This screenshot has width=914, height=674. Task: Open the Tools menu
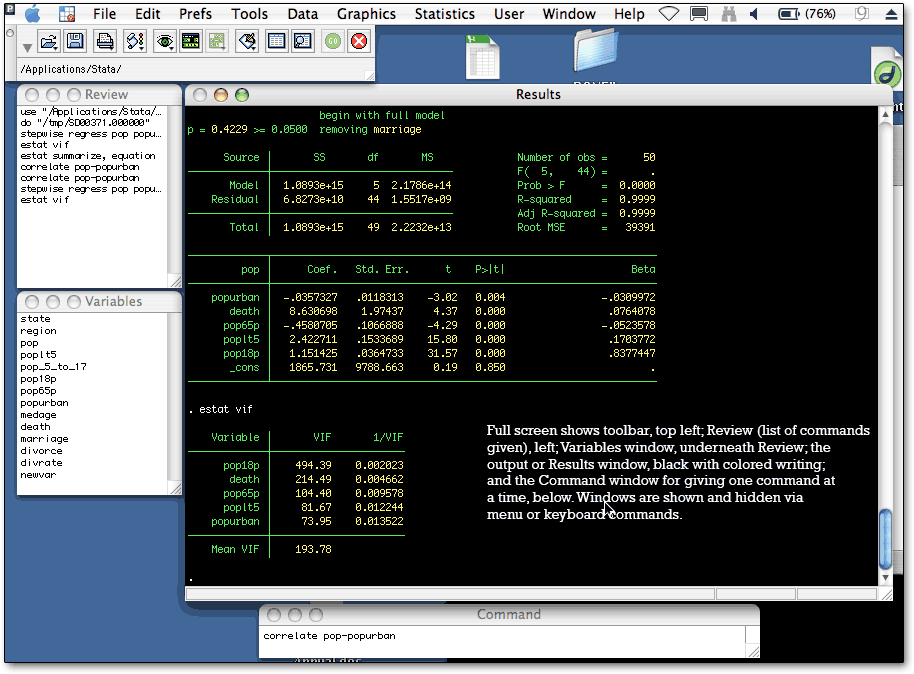[x=249, y=13]
